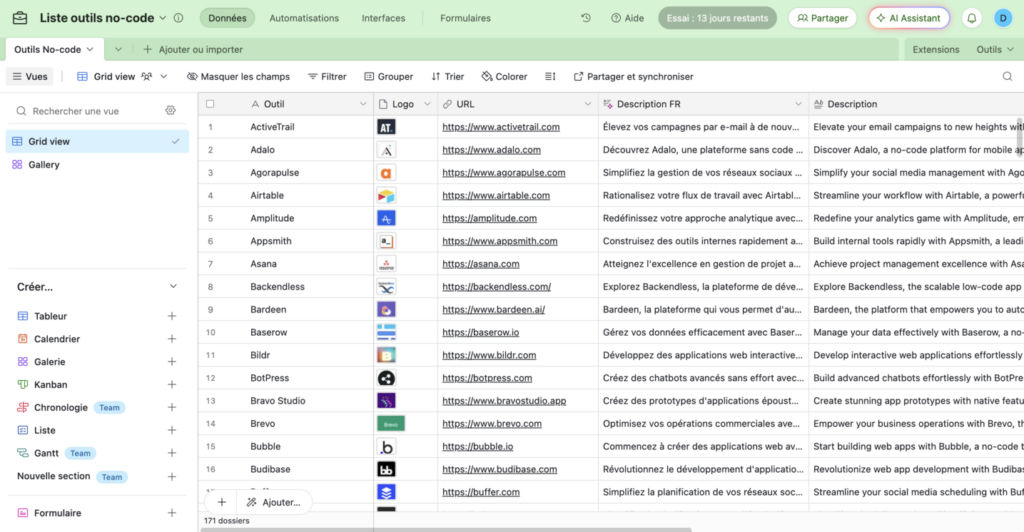Image resolution: width=1024 pixels, height=532 pixels.
Task: Open the Outils menu dropdown
Action: (995, 50)
